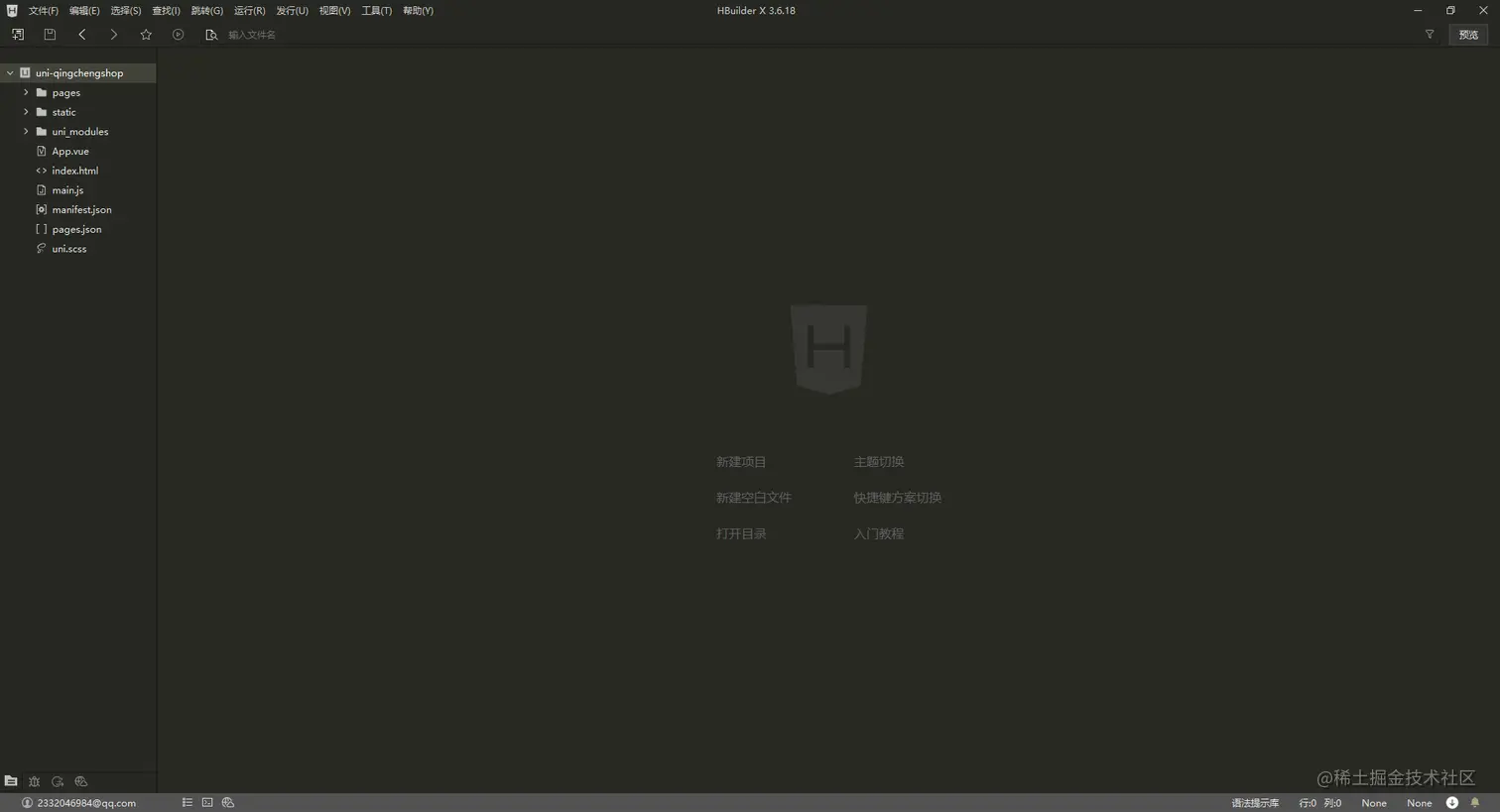Click the cloud icon in sidebar footer

coord(81,781)
